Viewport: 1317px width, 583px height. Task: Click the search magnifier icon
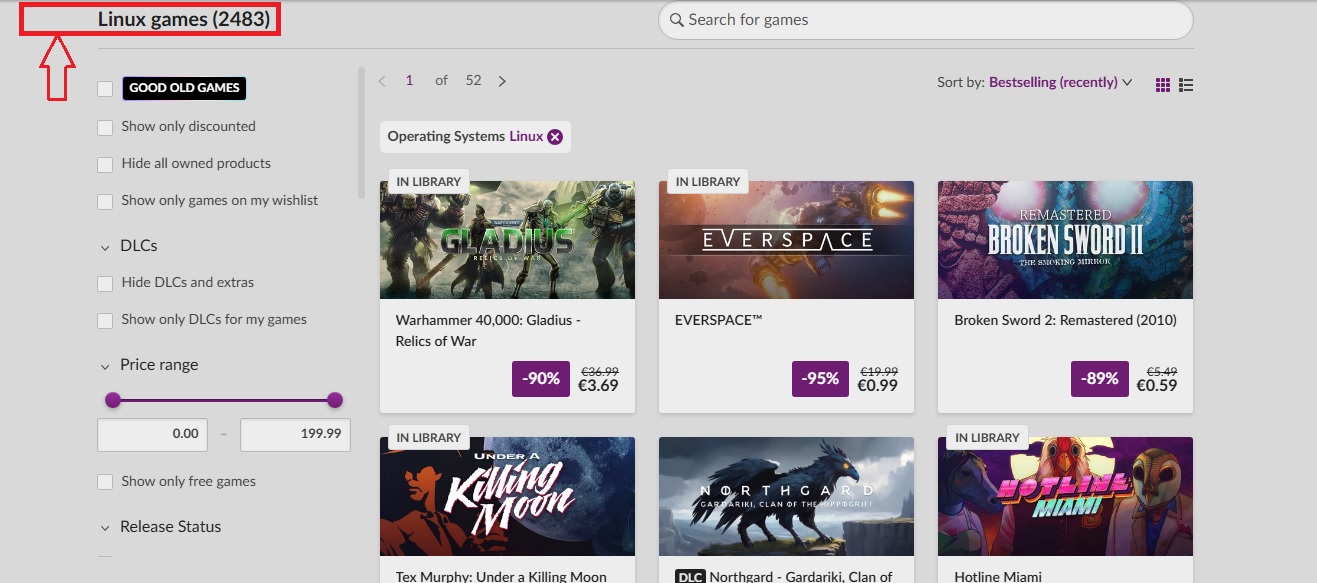click(x=676, y=20)
